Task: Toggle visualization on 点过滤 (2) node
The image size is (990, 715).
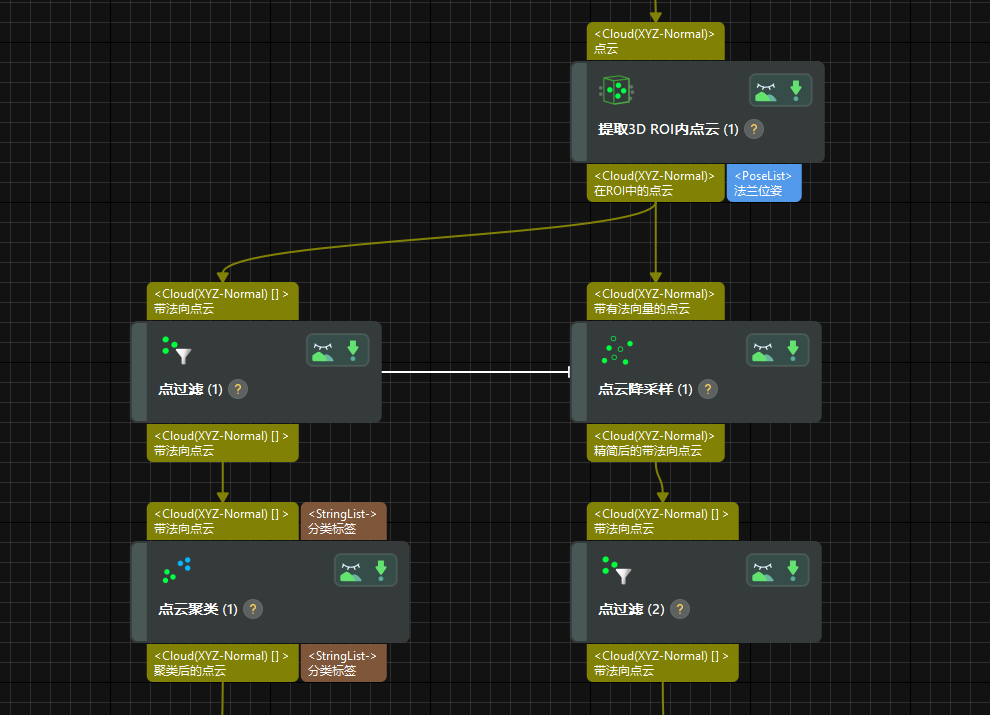Action: coord(763,570)
